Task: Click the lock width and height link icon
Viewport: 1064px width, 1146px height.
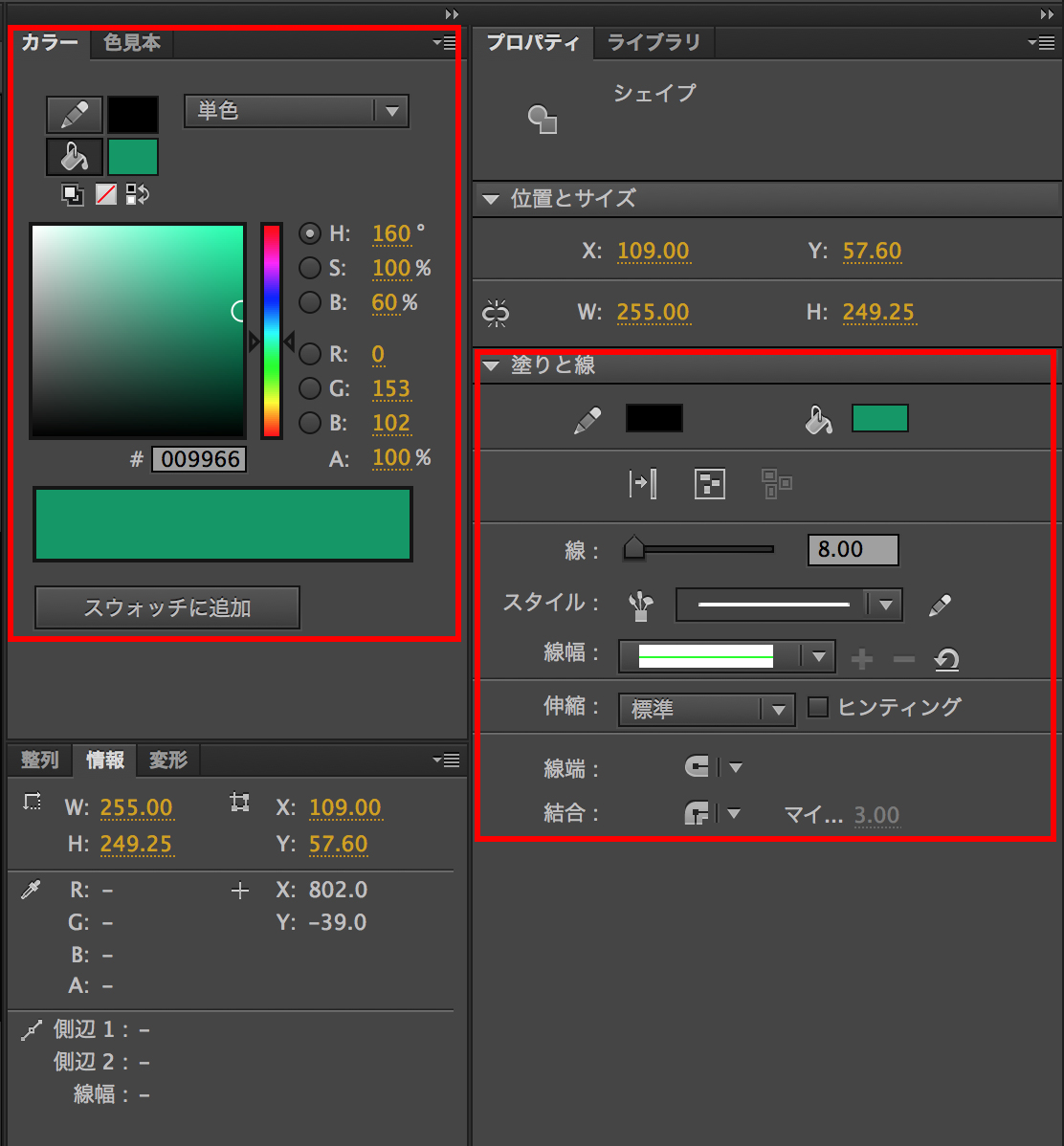Action: pos(496,313)
